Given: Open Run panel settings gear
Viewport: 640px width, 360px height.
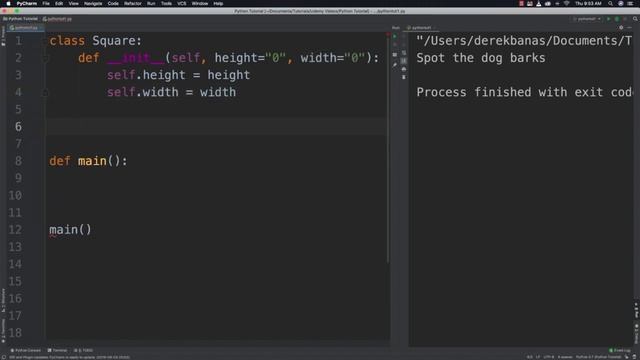Looking at the screenshot, I should [621, 27].
